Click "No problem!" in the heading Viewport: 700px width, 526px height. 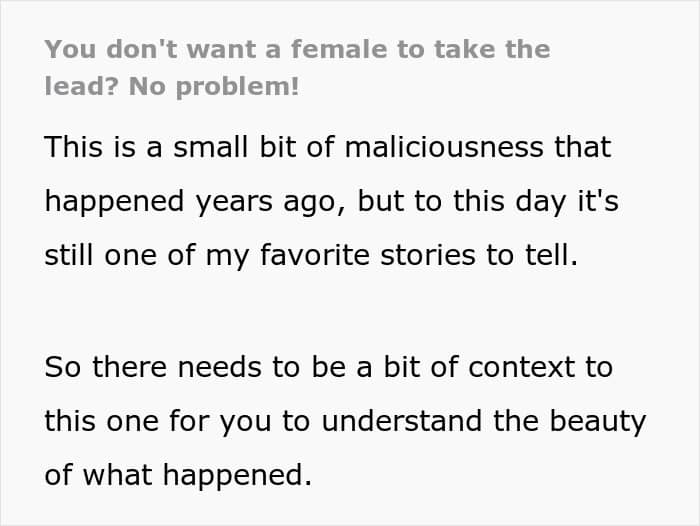214,87
